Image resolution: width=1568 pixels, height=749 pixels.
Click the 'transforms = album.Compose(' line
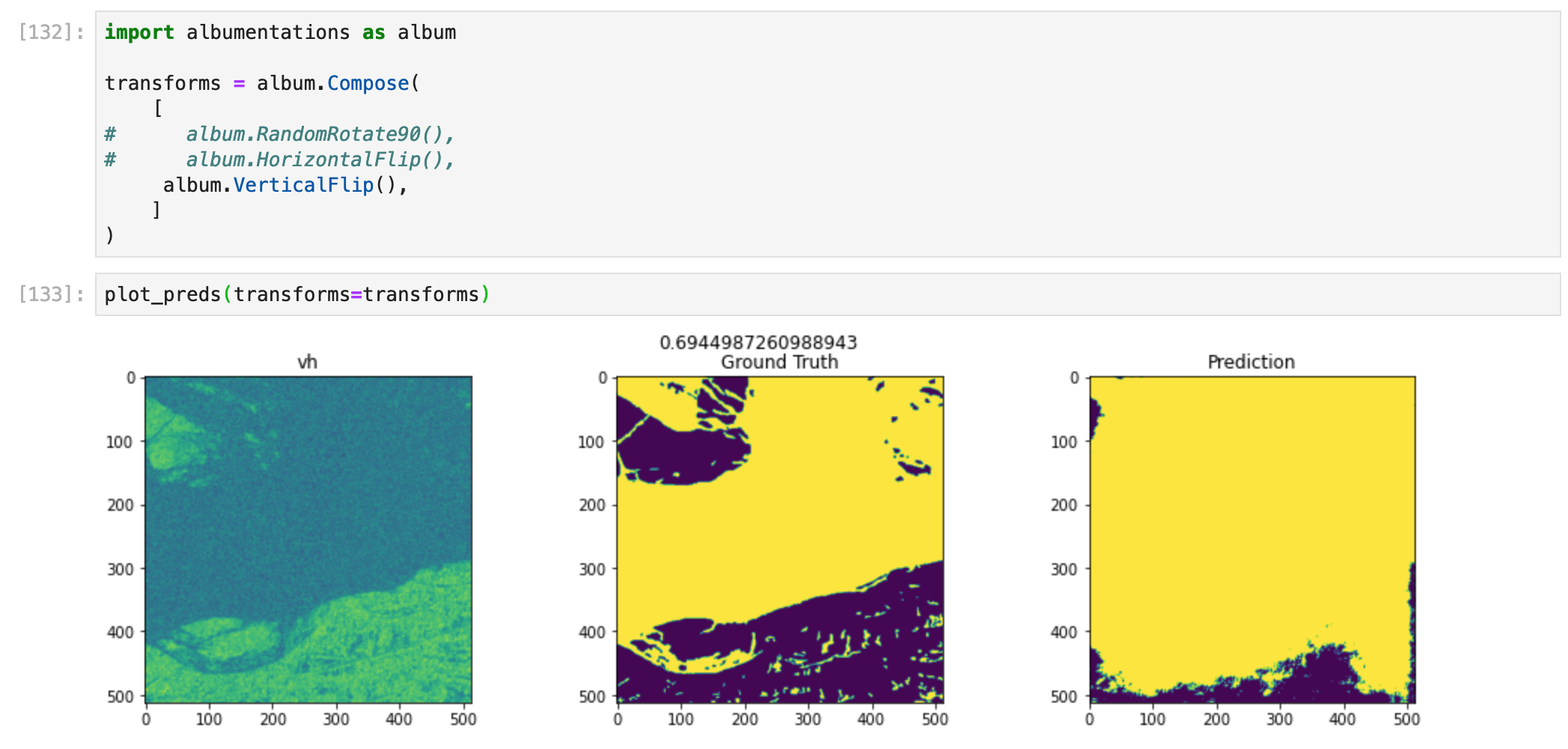coord(262,83)
